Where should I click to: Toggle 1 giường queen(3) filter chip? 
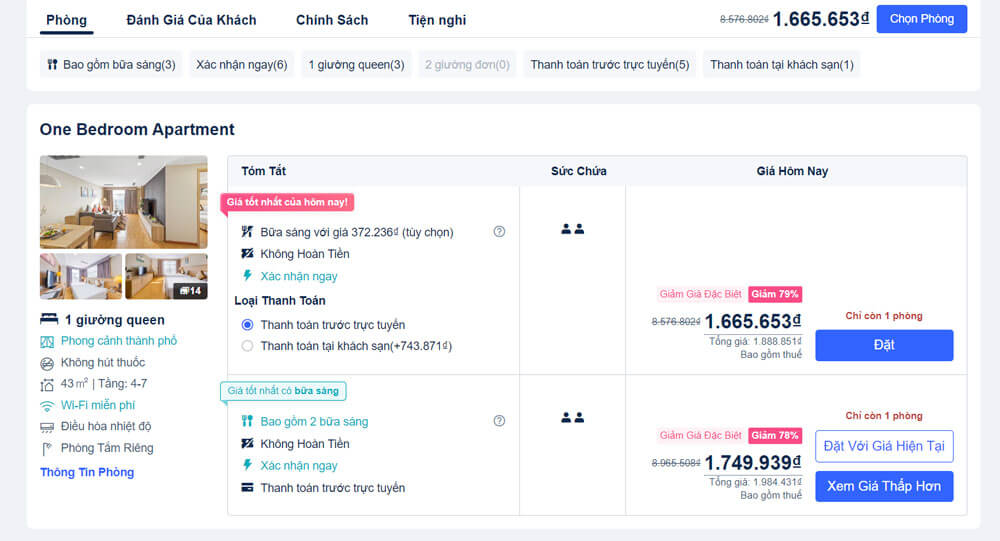point(357,64)
